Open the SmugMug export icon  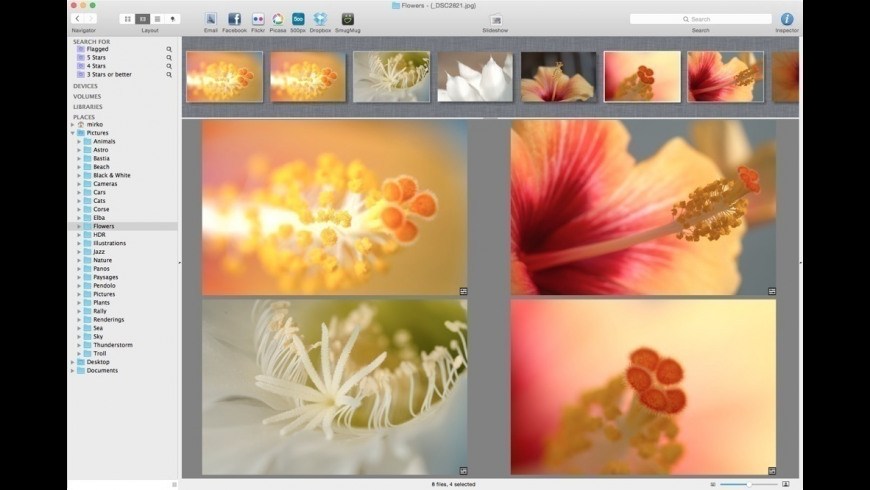click(347, 19)
